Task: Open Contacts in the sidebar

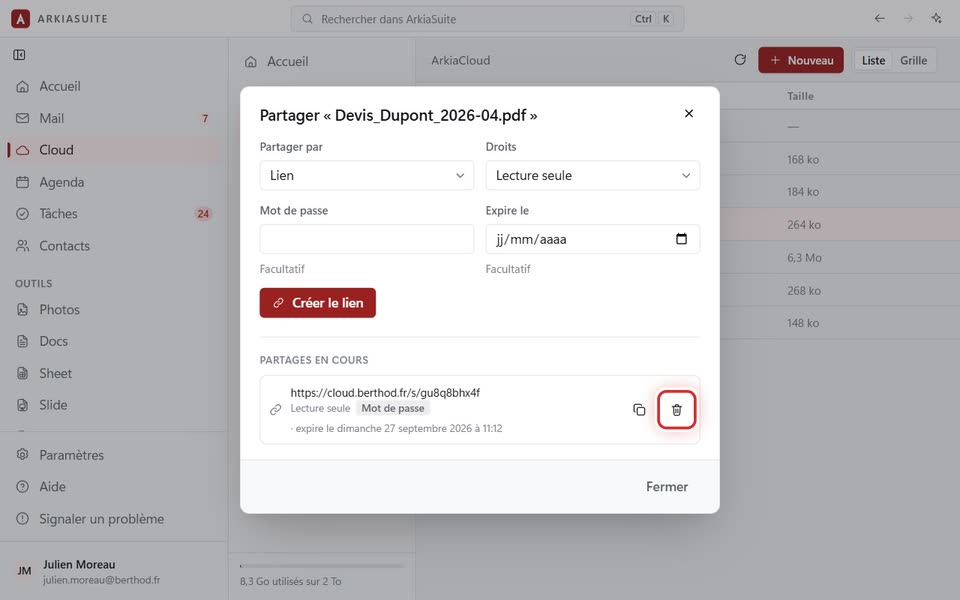Action: [114, 246]
